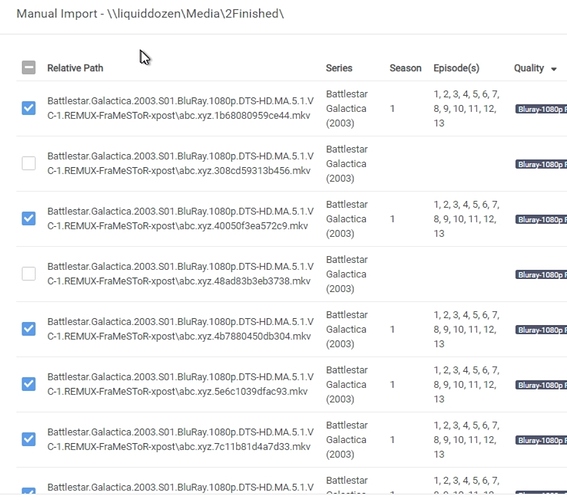Image resolution: width=567 pixels, height=500 pixels.
Task: Uncheck the file ending 7c11b81d4a7d33.mkv
Action: pos(29,439)
